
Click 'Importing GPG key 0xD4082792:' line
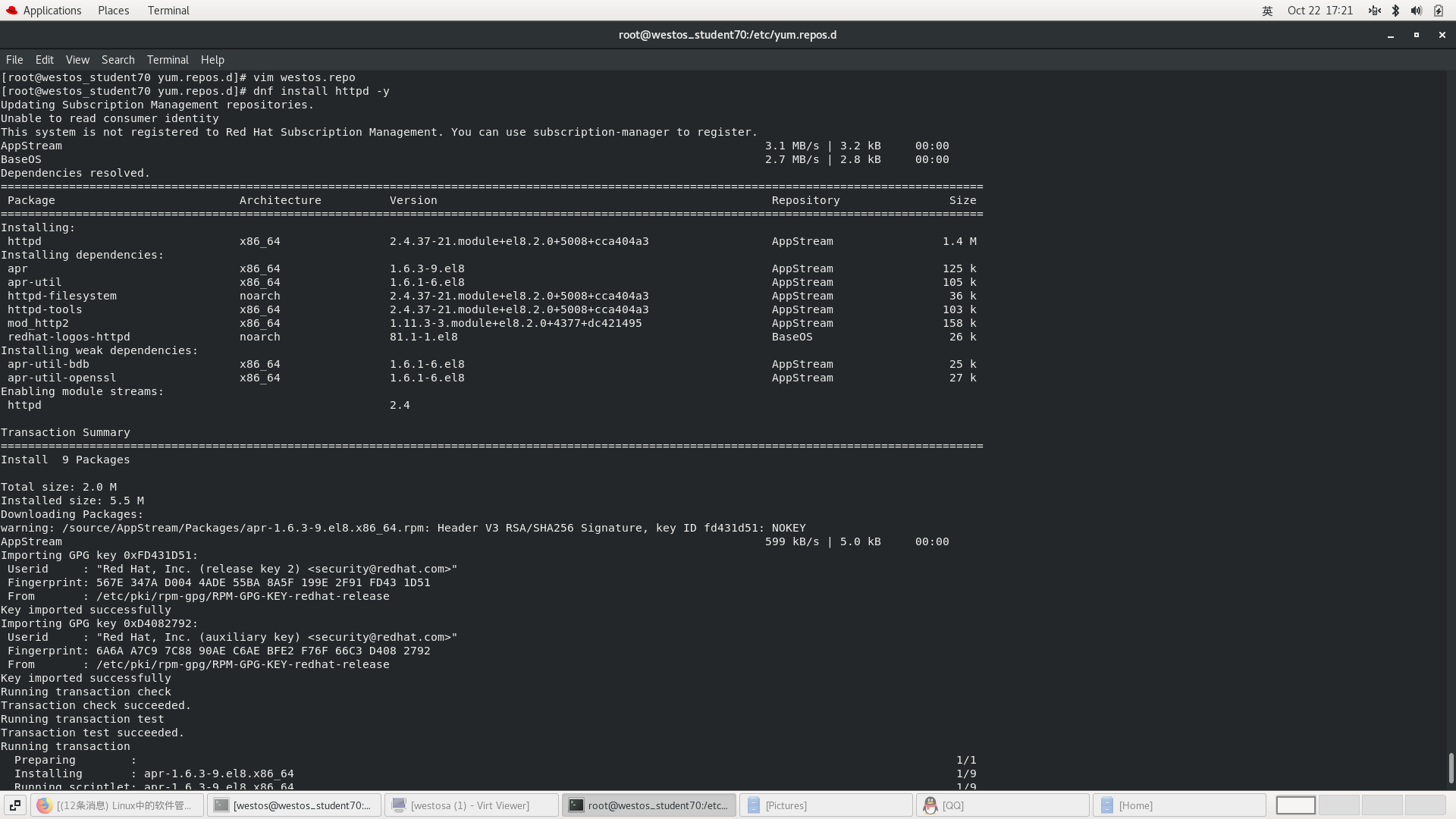(99, 623)
